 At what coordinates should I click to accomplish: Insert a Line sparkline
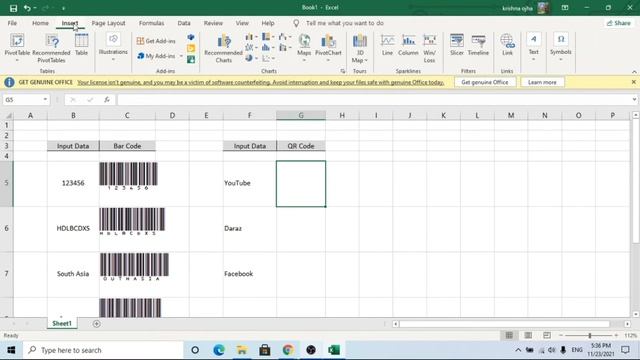[387, 45]
